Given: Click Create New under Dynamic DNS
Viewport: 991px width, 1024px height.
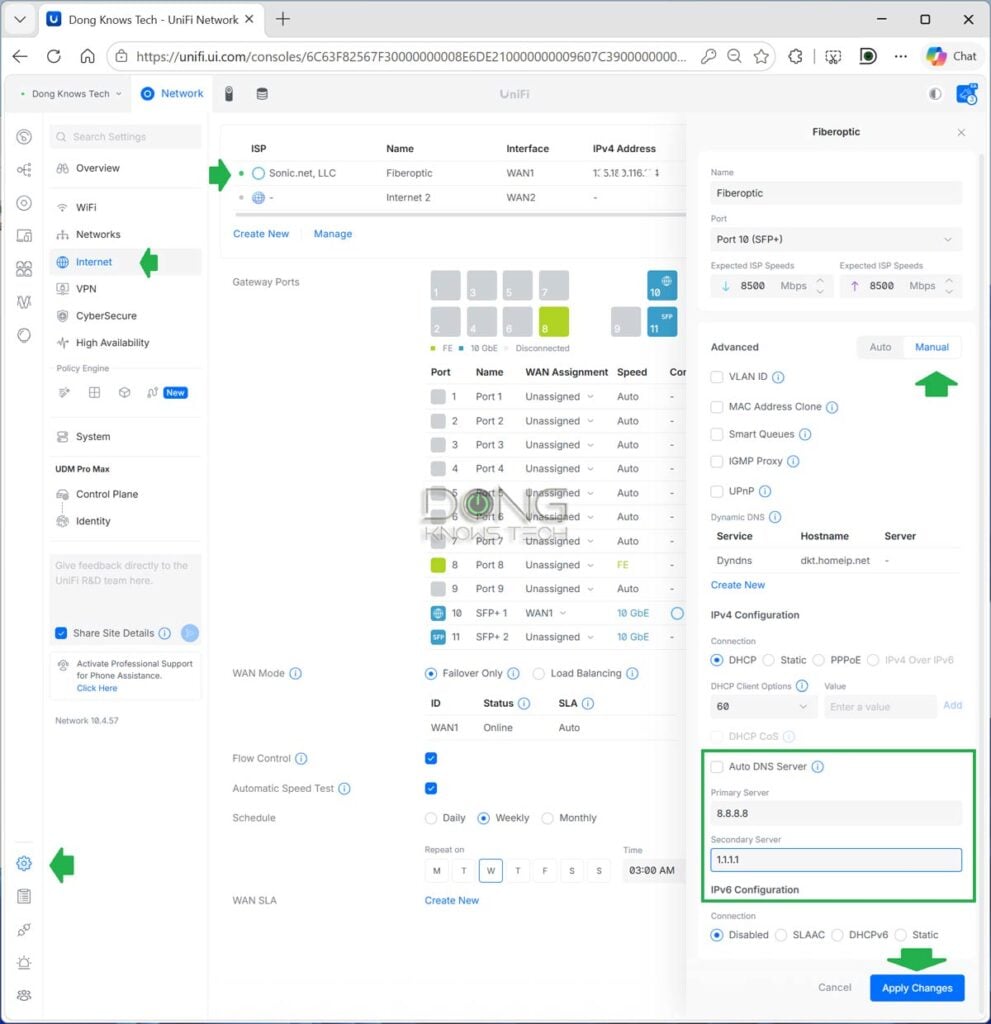Looking at the screenshot, I should [738, 585].
